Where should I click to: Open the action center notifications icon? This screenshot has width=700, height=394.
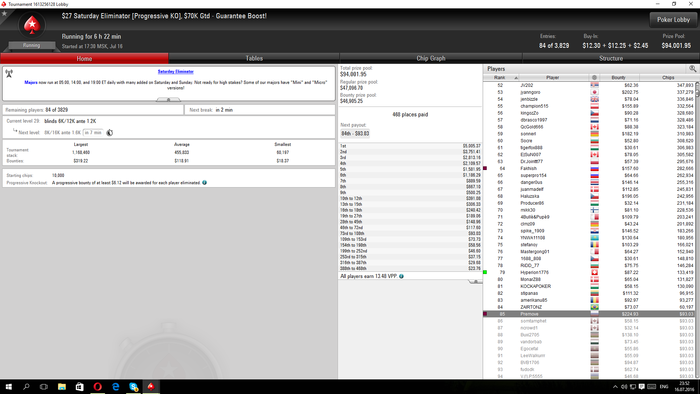coord(642,387)
